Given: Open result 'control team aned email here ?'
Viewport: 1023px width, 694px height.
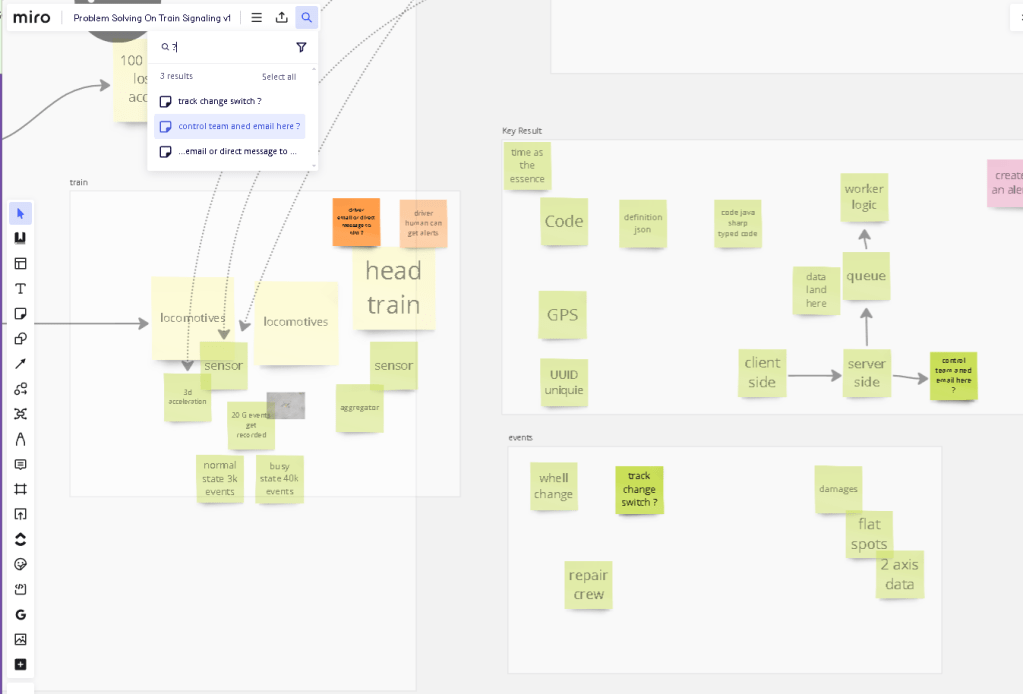Looking at the screenshot, I should (230, 126).
